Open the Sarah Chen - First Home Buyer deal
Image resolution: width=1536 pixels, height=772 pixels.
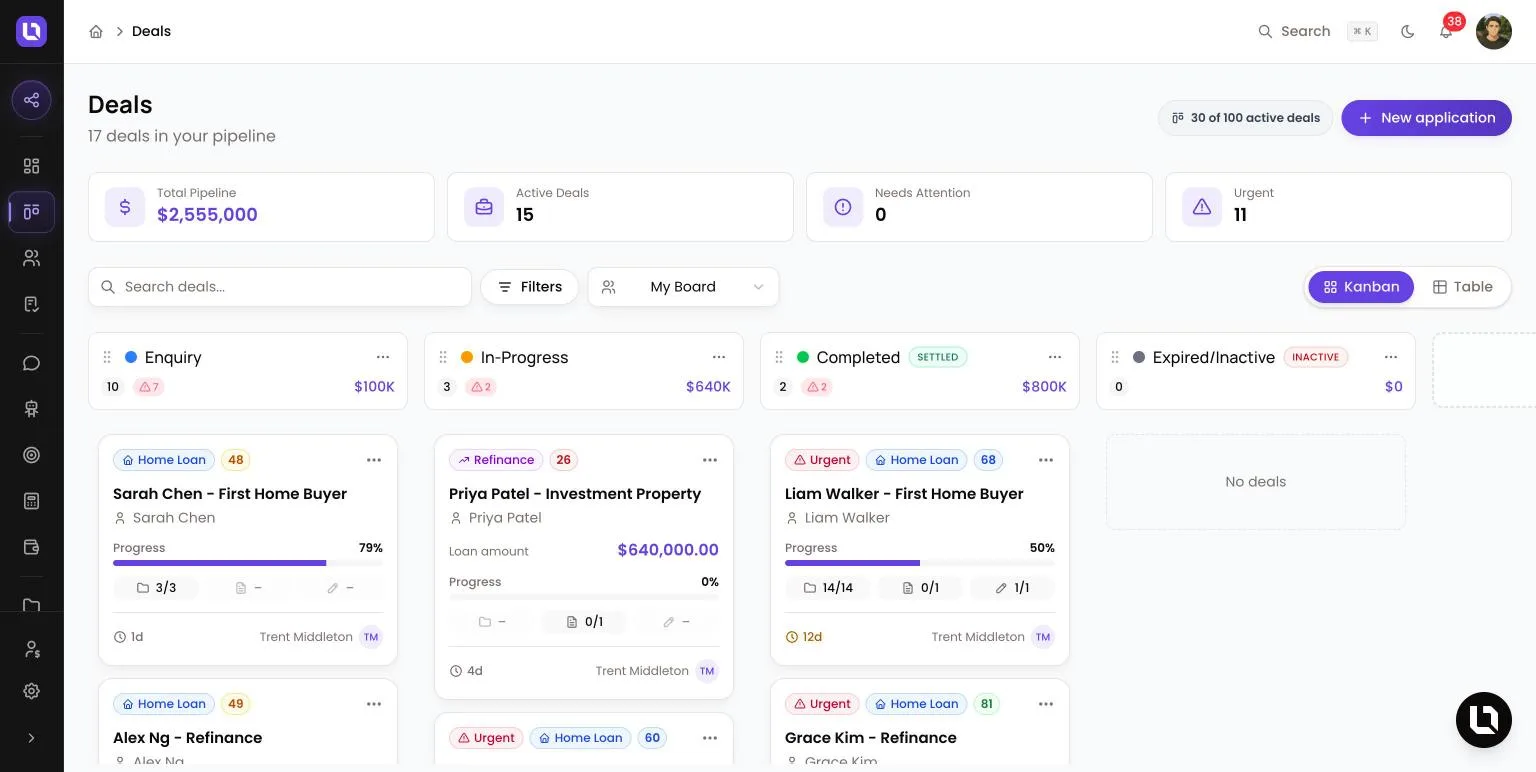tap(230, 494)
